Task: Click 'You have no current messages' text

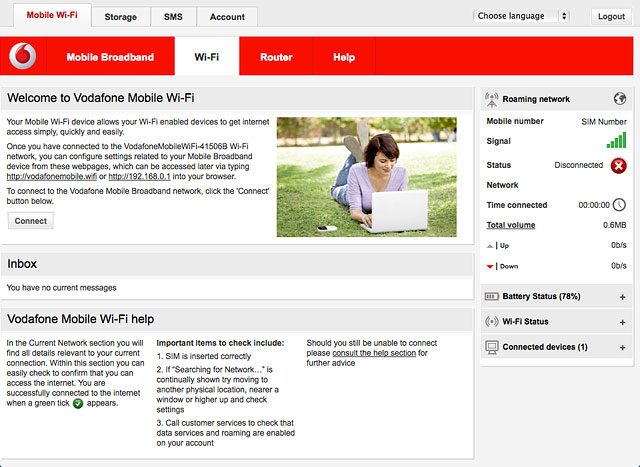Action: 61,287
